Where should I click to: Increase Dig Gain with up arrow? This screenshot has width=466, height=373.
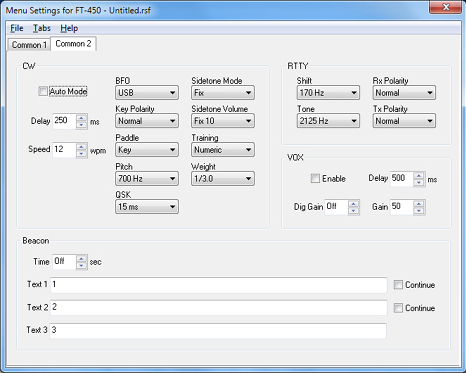pos(354,204)
